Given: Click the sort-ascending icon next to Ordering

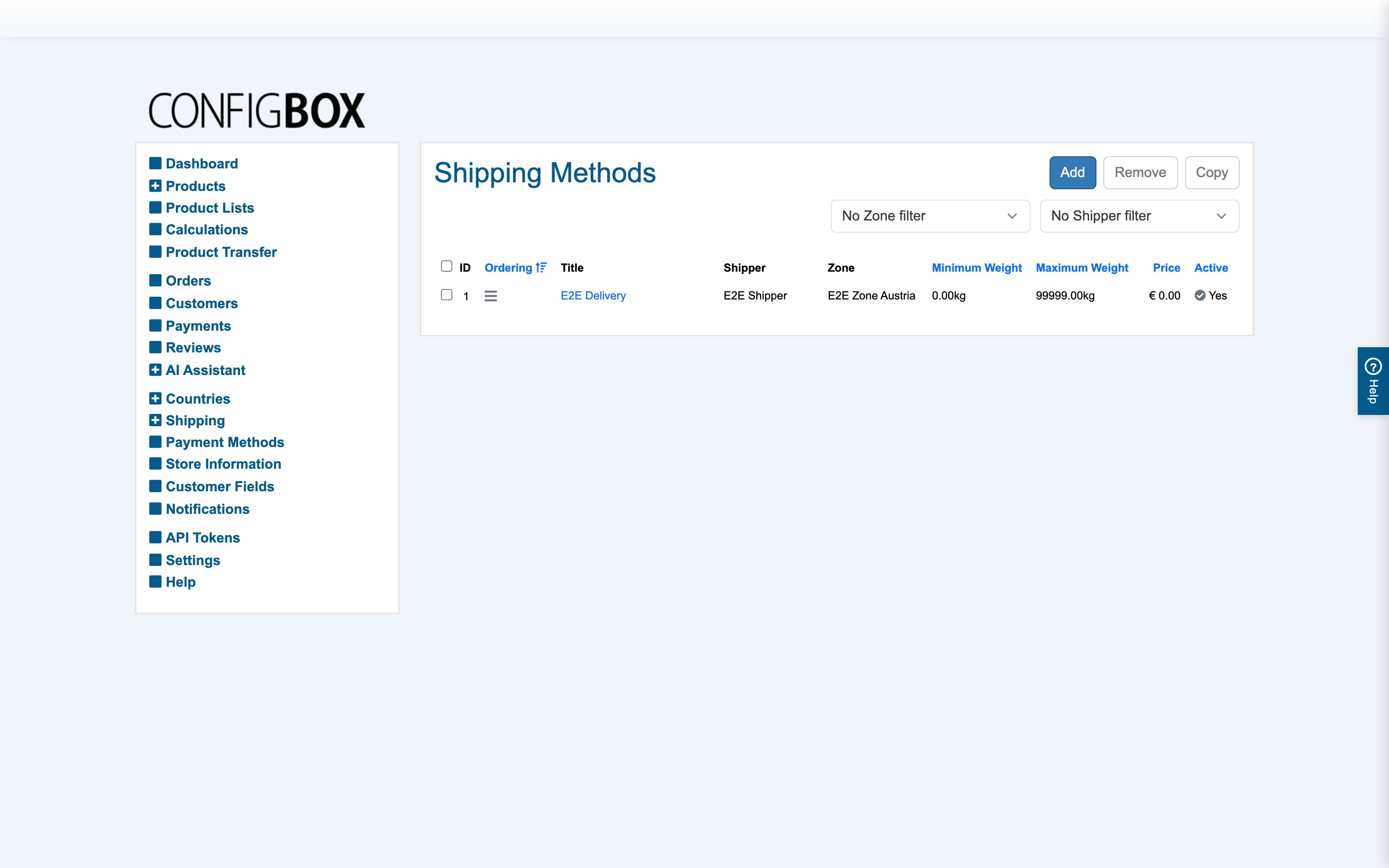Looking at the screenshot, I should tap(541, 267).
